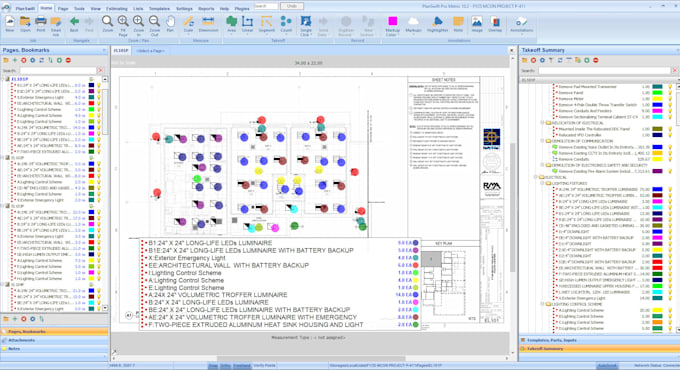The width and height of the screenshot is (680, 370).
Task: Click yellow color swatch for Remove Meter
Action: click(x=657, y=99)
